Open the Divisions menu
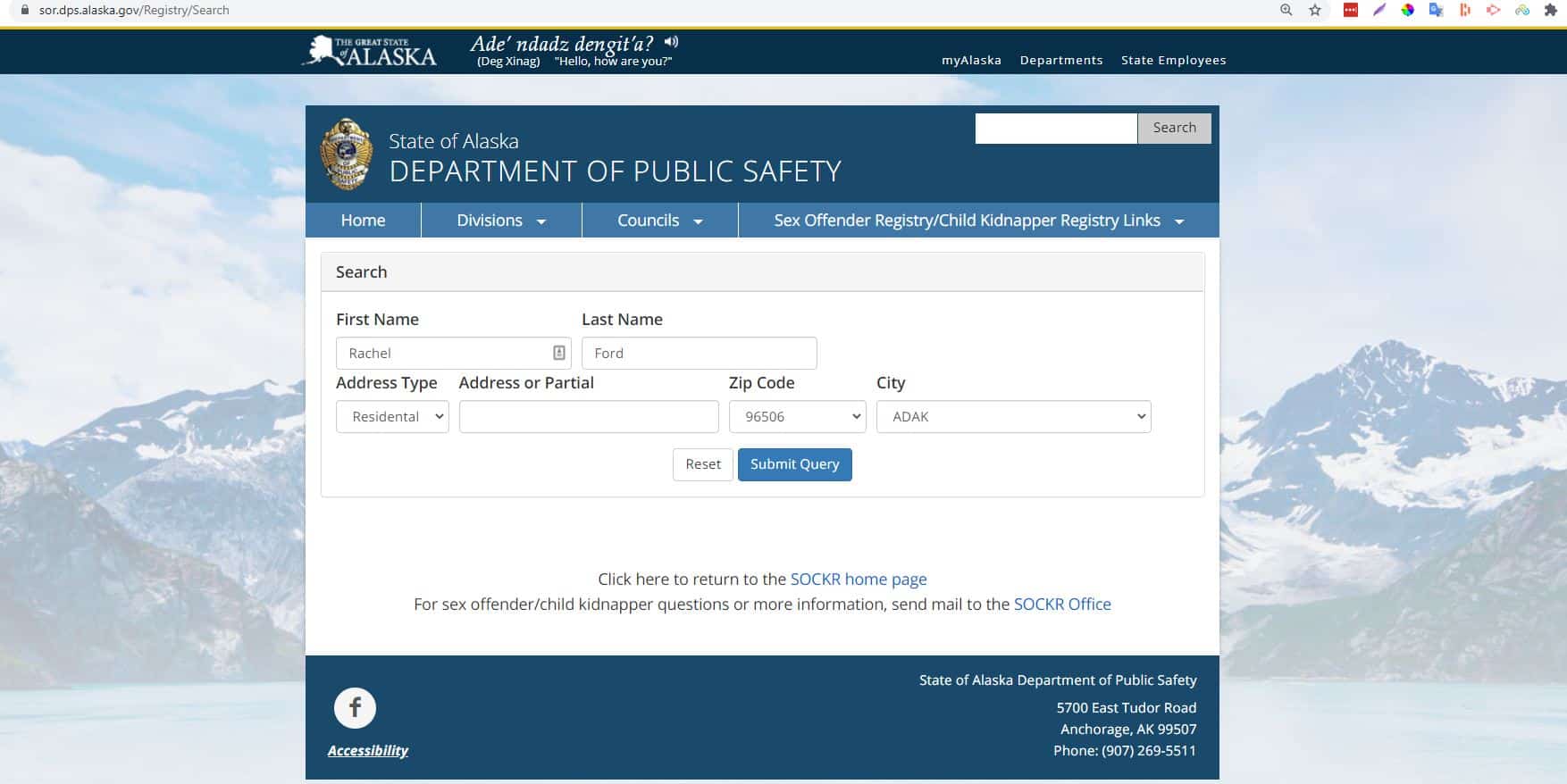The image size is (1567, 784). [x=500, y=221]
